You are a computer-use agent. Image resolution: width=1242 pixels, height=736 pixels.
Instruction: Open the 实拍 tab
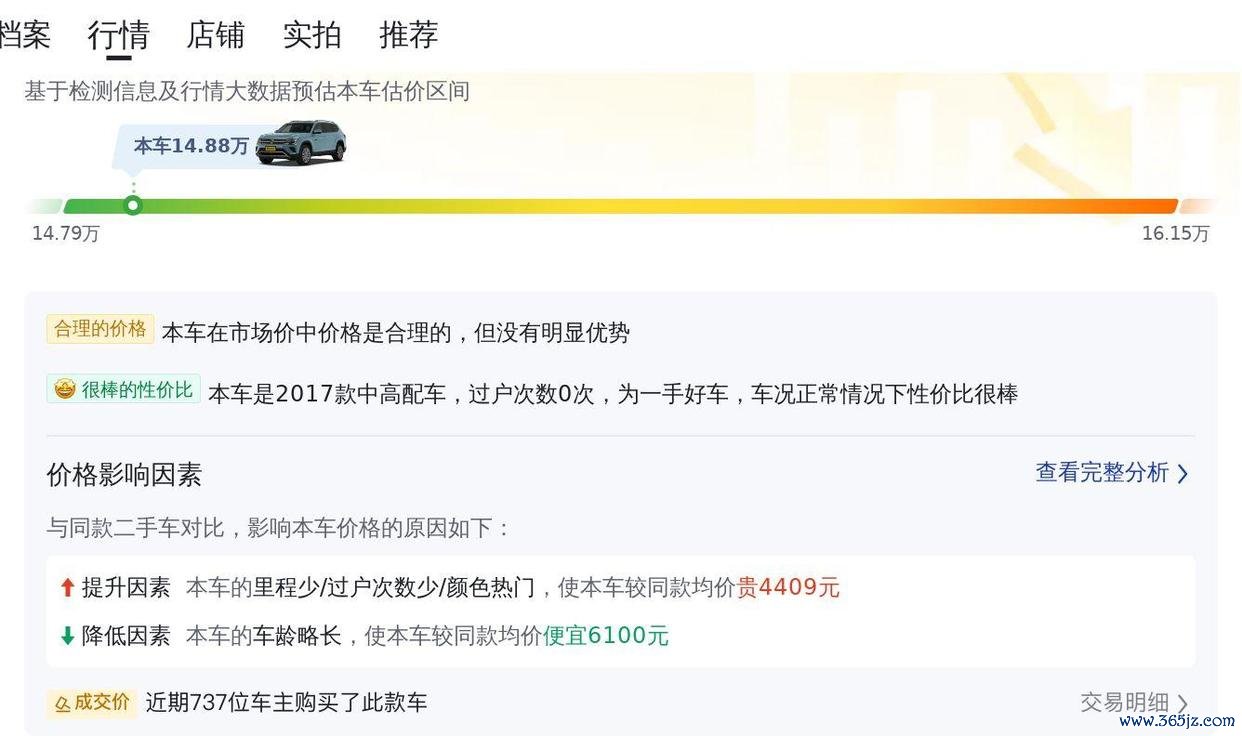[x=312, y=35]
